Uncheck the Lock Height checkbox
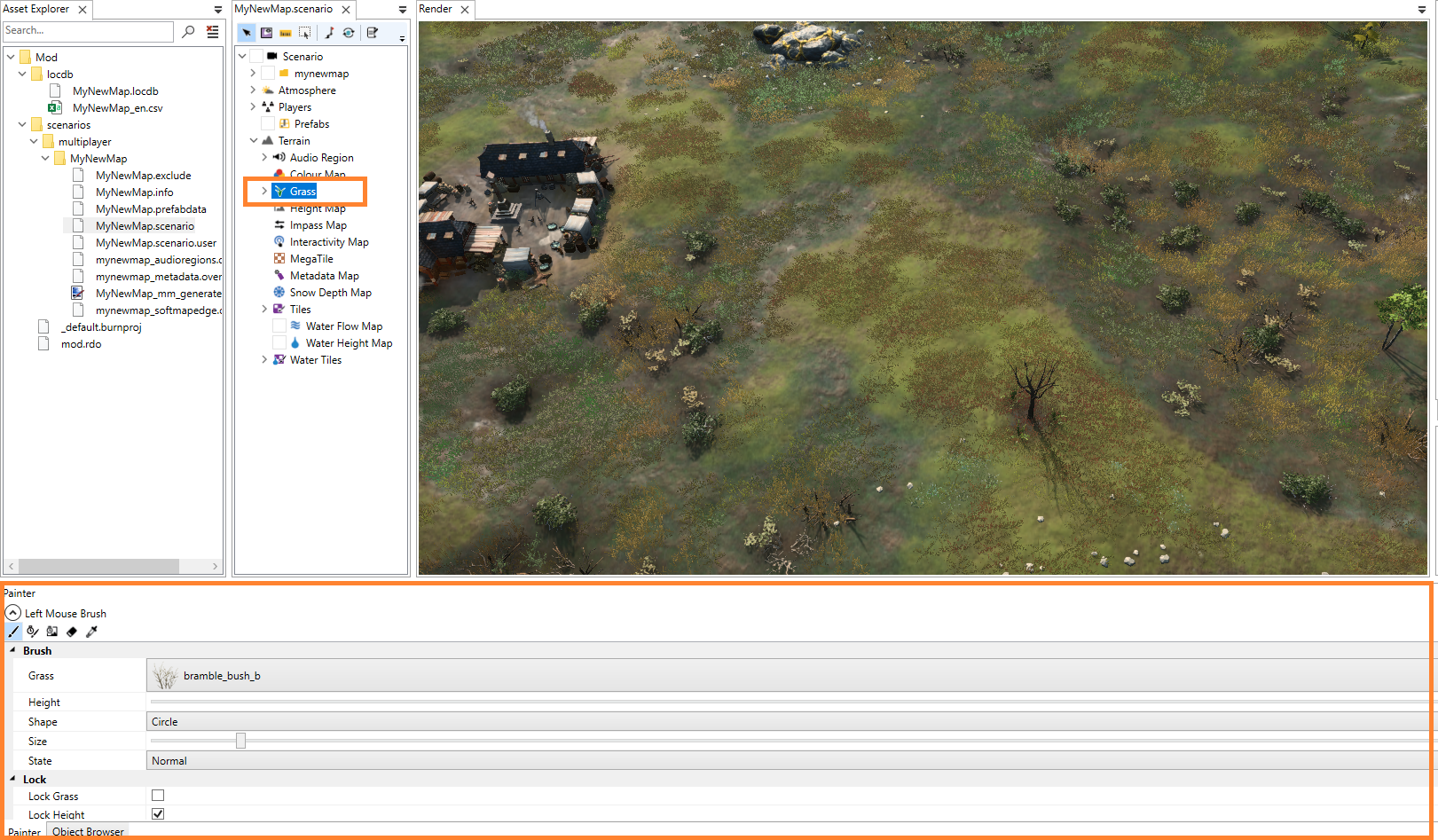 (x=158, y=813)
